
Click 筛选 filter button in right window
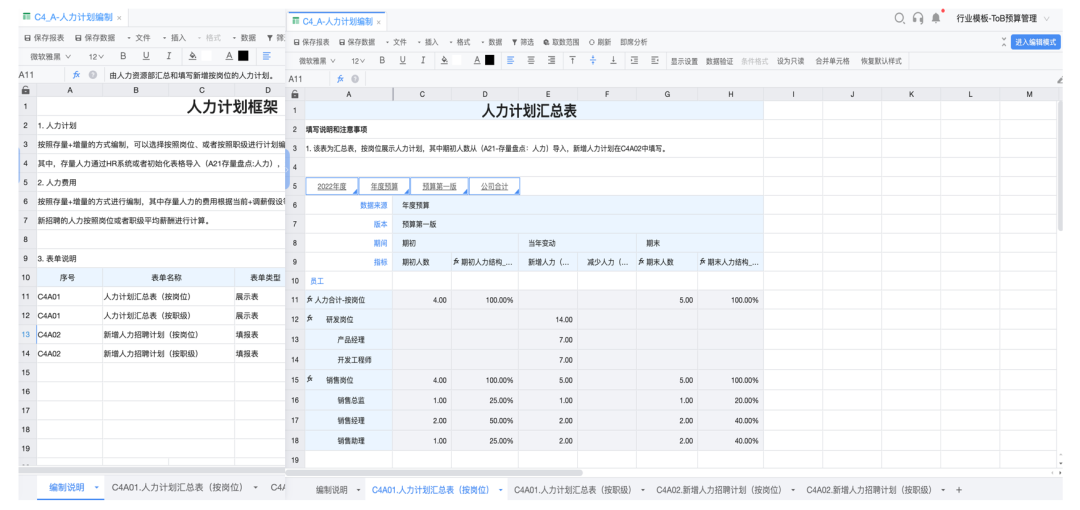(523, 42)
